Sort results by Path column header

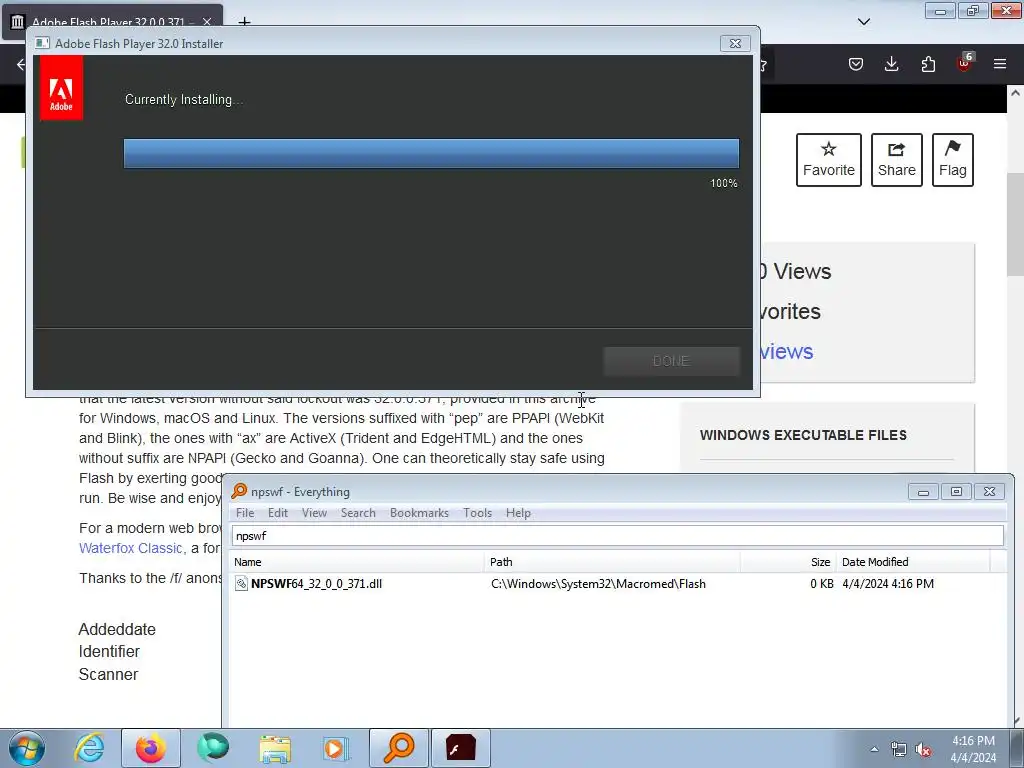click(x=613, y=562)
